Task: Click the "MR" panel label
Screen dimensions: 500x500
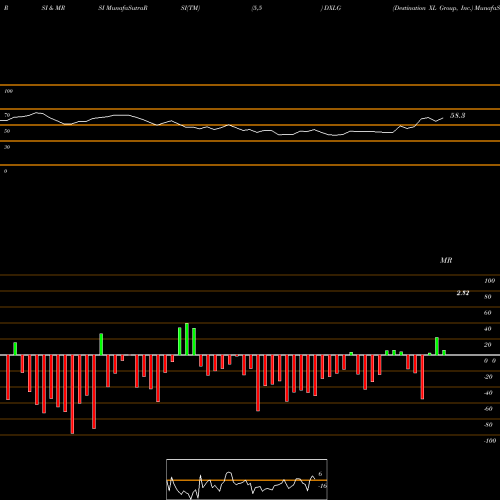Action: pyautogui.click(x=446, y=260)
